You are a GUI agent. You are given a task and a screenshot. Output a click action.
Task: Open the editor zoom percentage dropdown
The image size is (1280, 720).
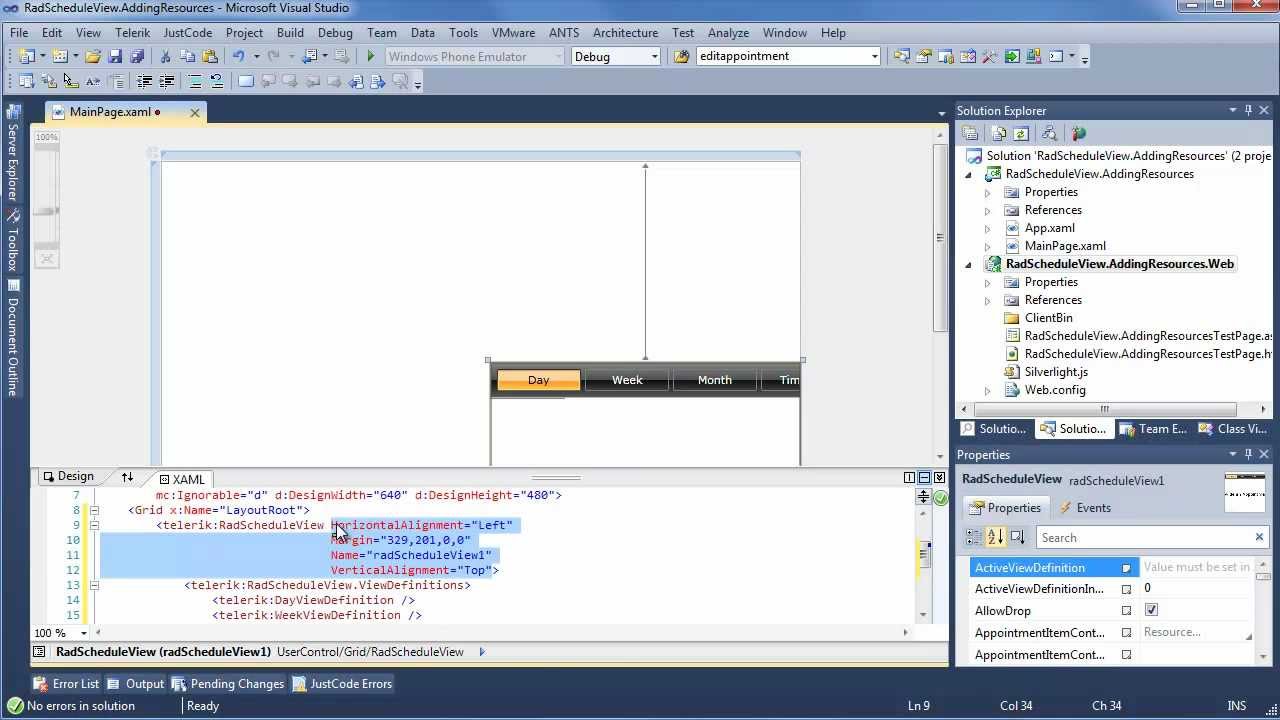(x=83, y=632)
